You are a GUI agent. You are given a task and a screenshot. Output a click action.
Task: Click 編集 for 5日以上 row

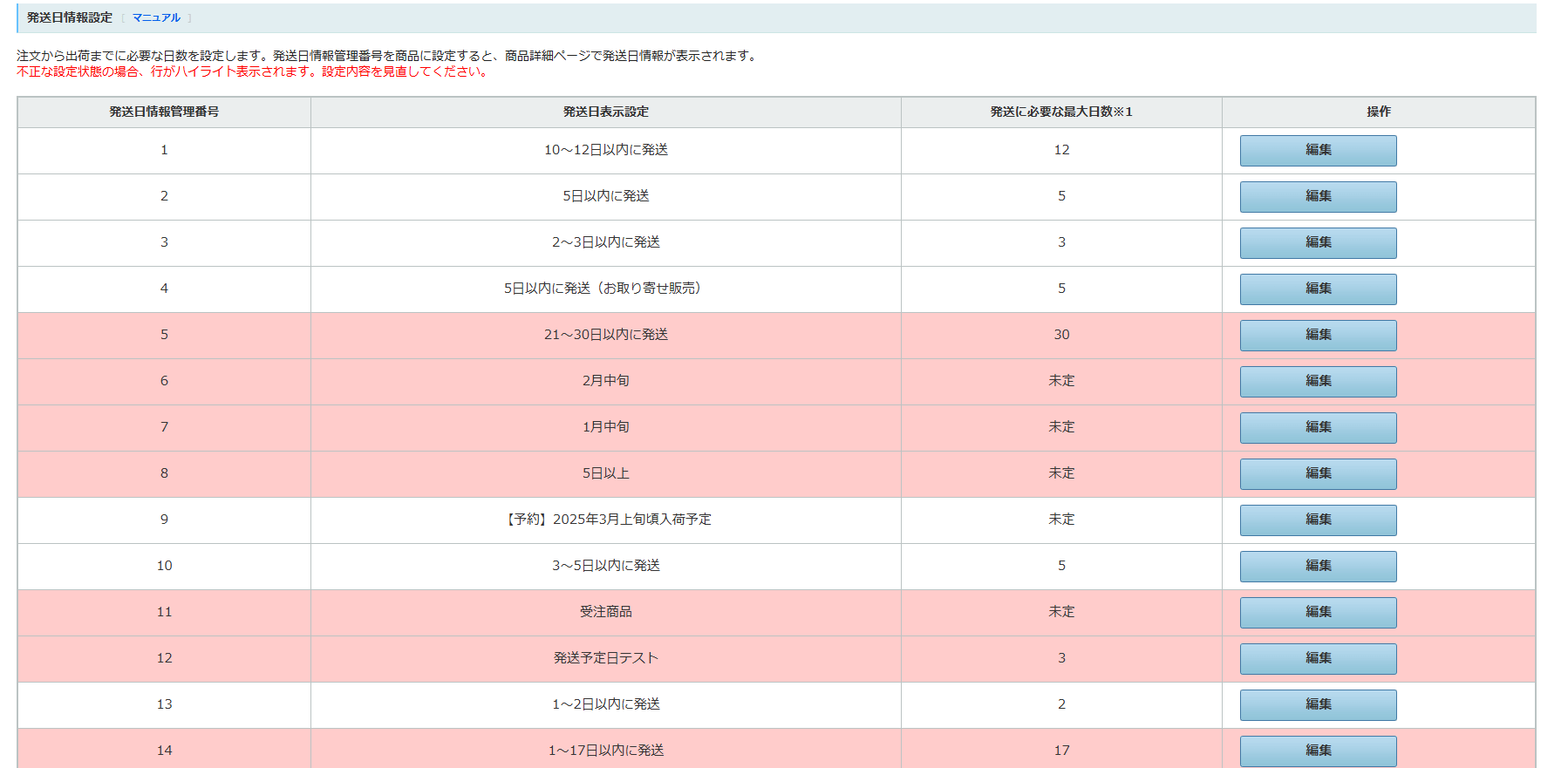(1318, 473)
